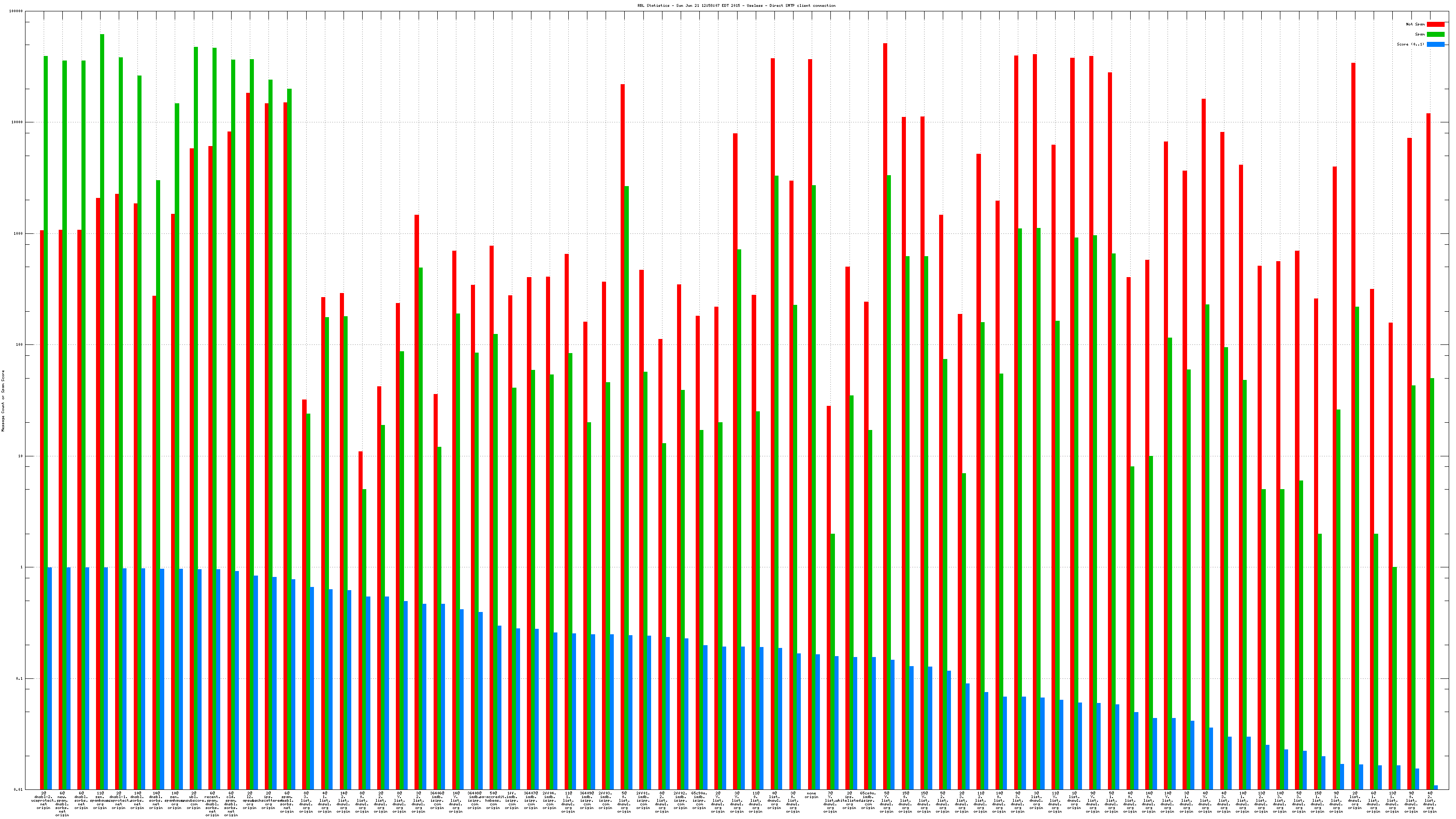
Task: Click the ubl.unsubscore.com x-axis label
Action: click(x=193, y=800)
